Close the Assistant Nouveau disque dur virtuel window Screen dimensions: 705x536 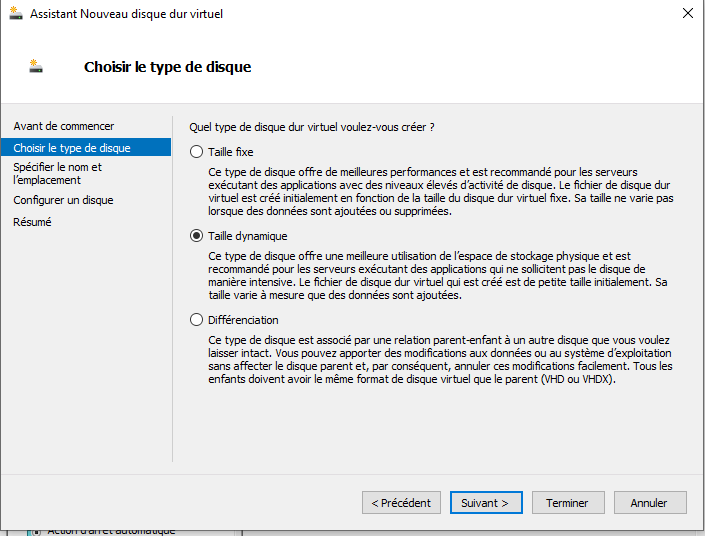tap(687, 13)
